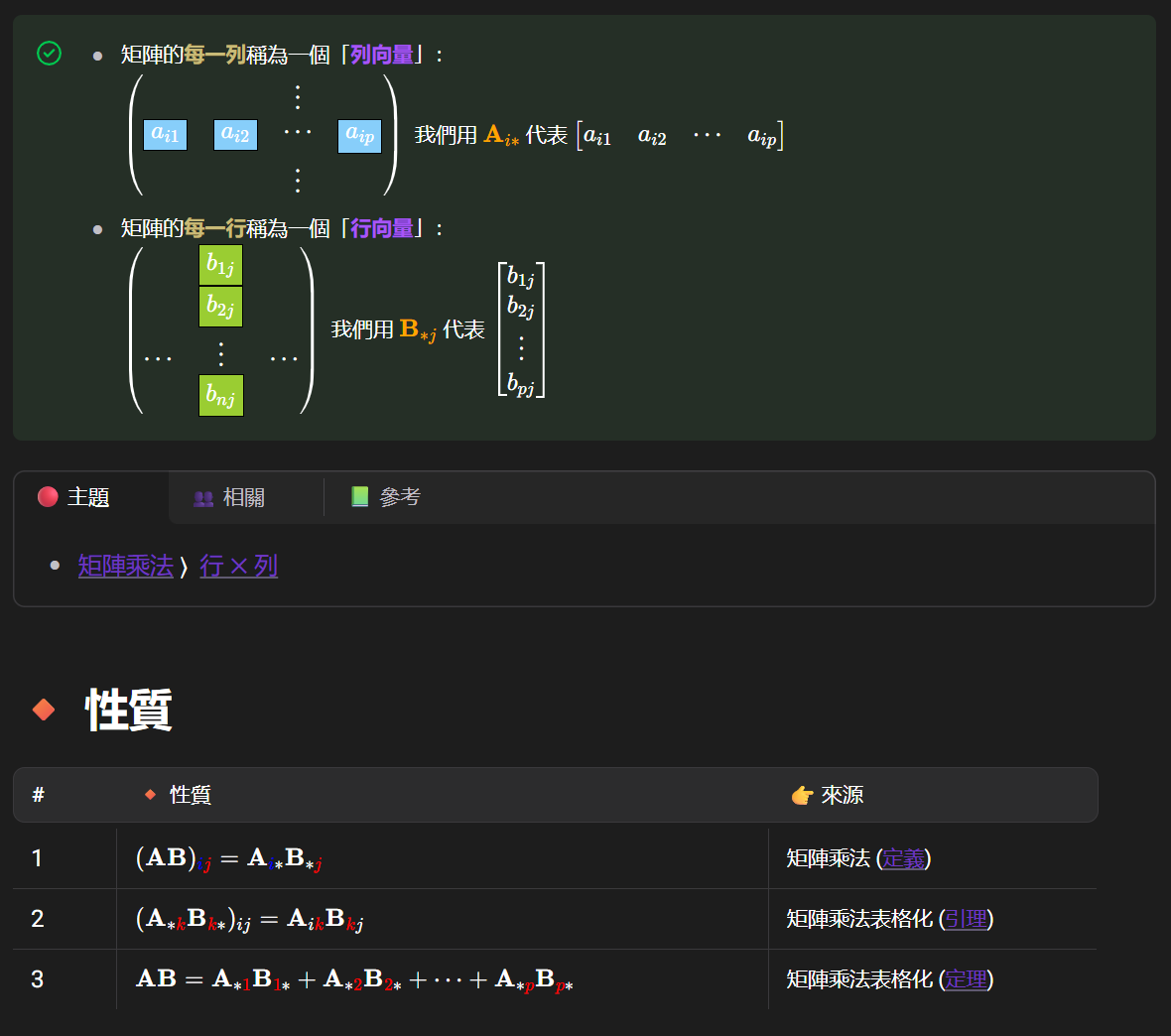Open the 定義 source link
Screen dimensions: 1171x1036
pos(903,858)
